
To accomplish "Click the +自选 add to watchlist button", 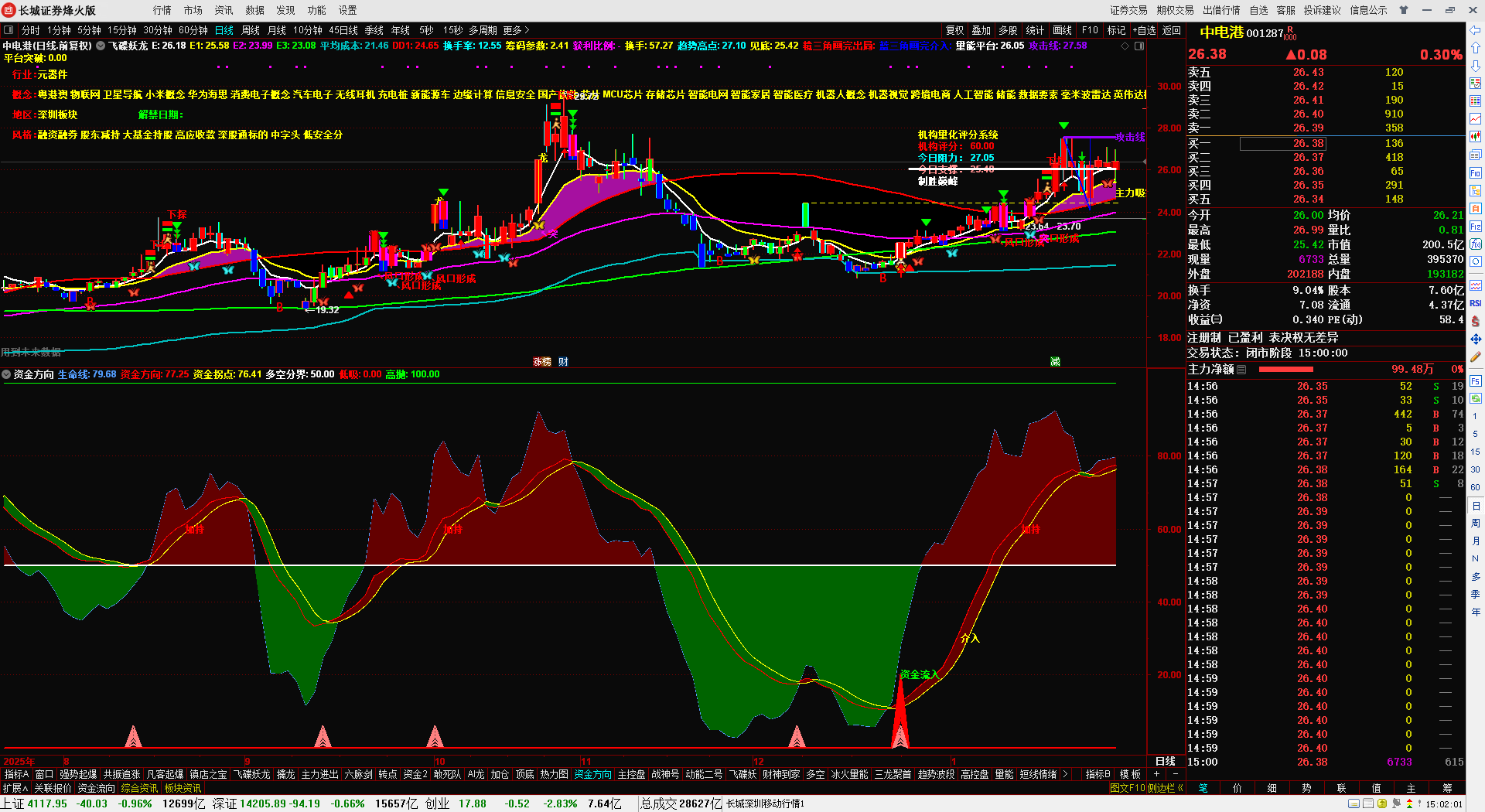I will pyautogui.click(x=1145, y=30).
